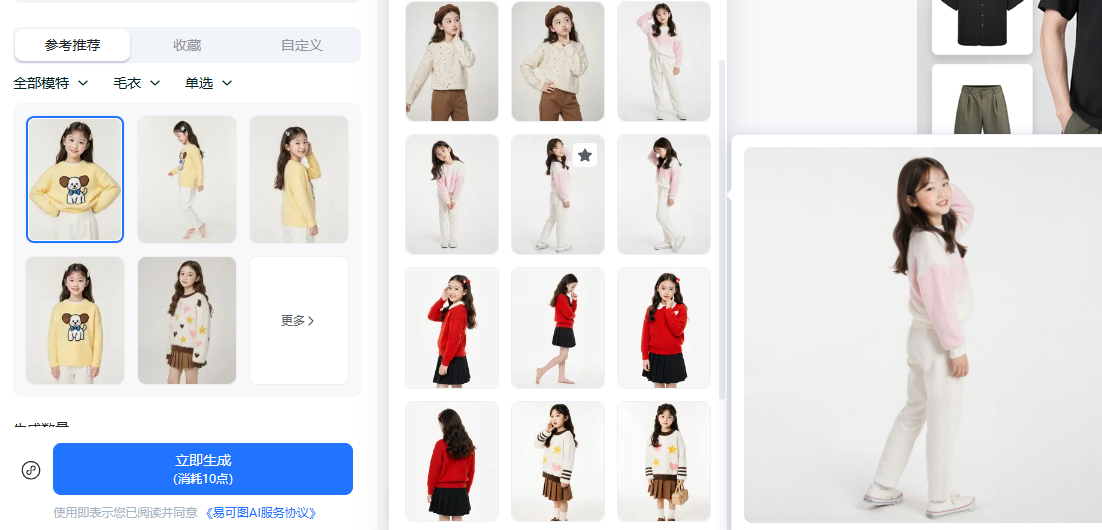Open 更多 reference images
The width and height of the screenshot is (1102, 530).
click(x=299, y=321)
